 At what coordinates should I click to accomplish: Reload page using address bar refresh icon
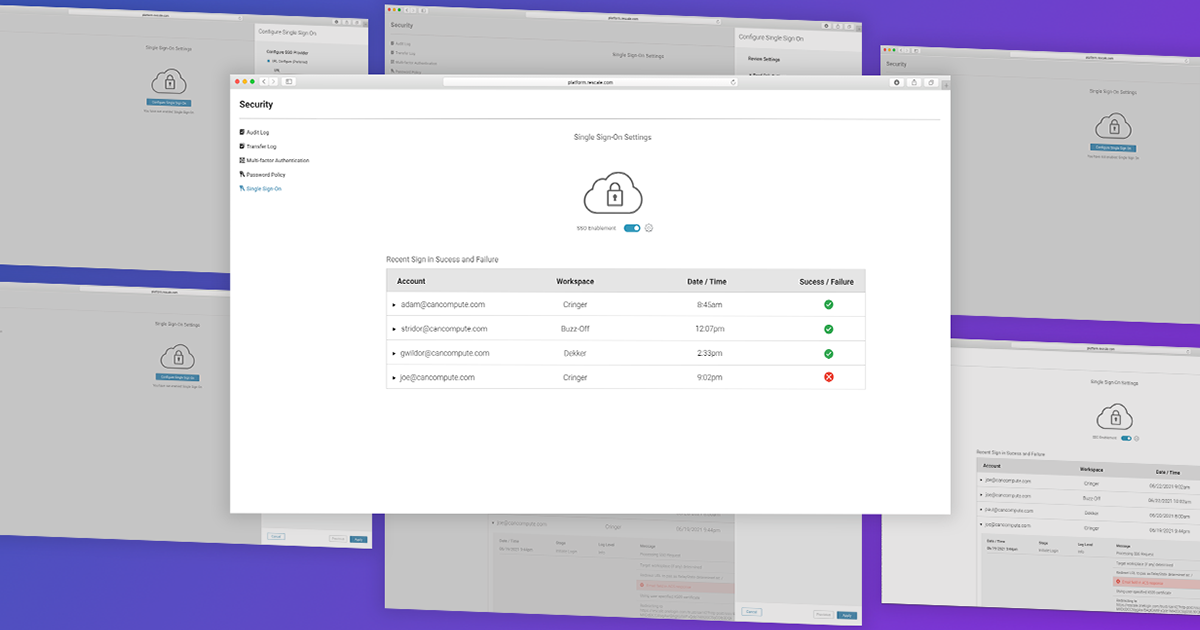732,82
